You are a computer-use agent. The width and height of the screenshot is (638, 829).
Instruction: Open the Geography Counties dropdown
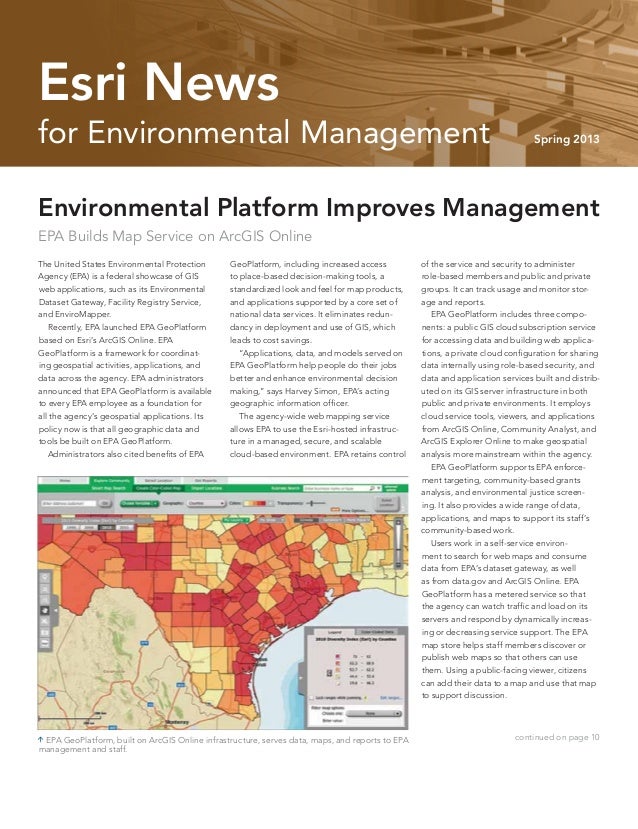pos(206,503)
